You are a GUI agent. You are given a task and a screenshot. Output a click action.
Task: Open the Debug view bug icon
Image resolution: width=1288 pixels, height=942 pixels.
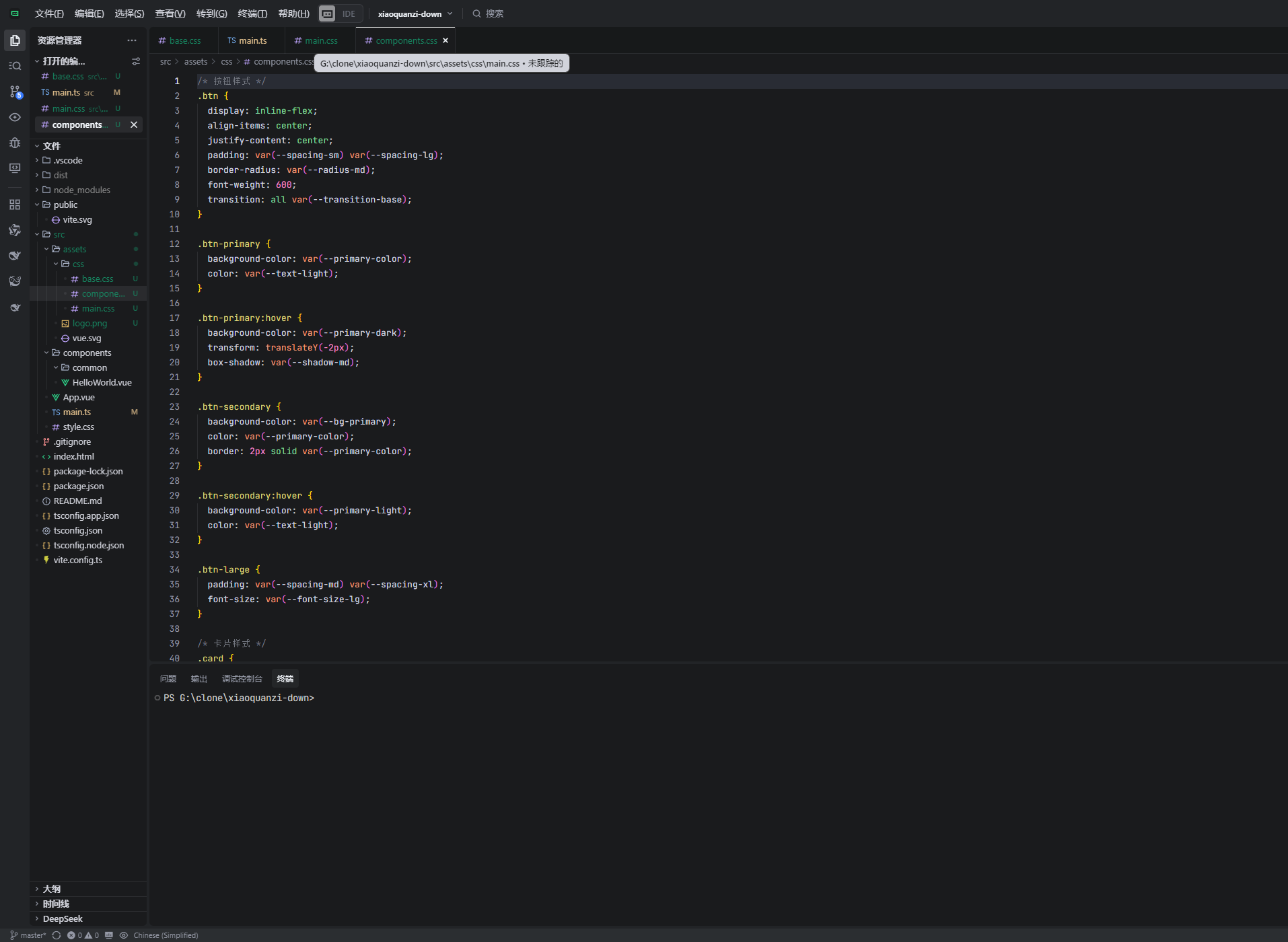[x=15, y=143]
